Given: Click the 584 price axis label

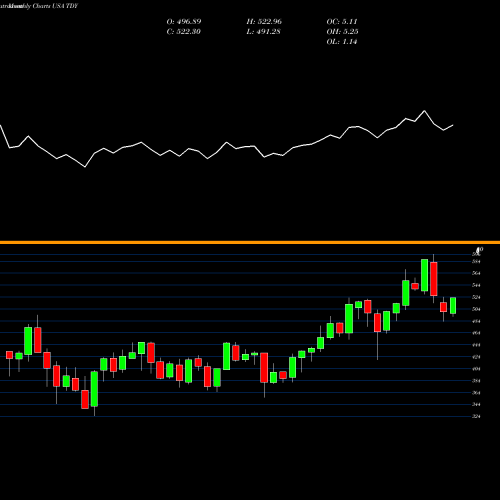Looking at the screenshot, I should point(476,261).
